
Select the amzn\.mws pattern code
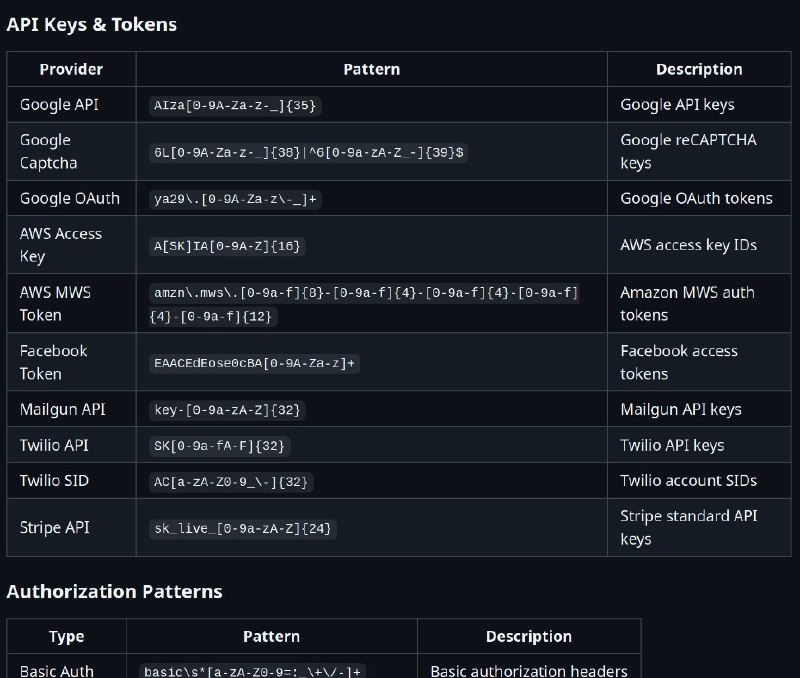(364, 305)
